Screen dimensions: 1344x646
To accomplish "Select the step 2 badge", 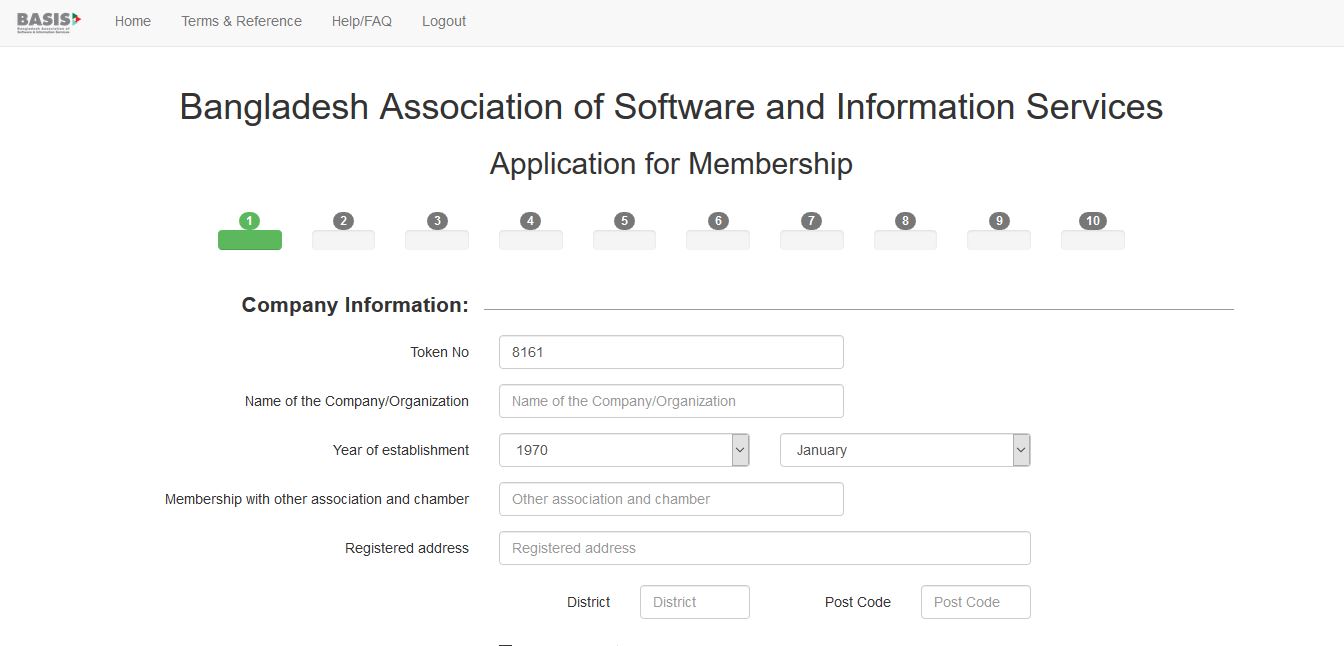I will click(343, 221).
